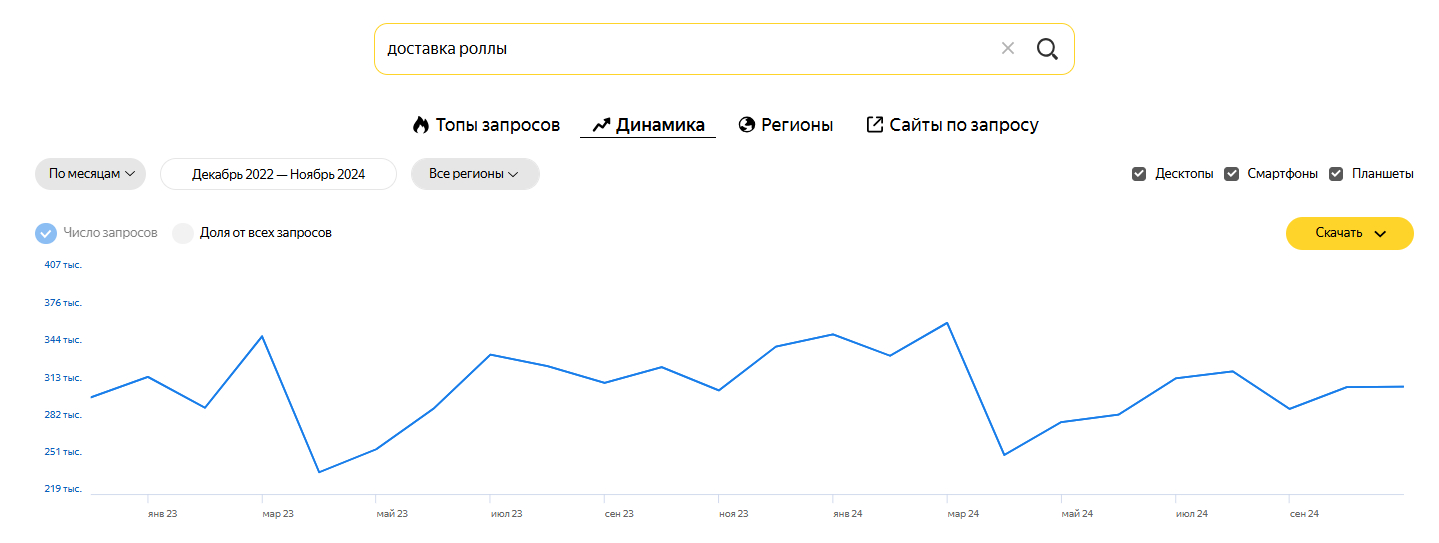
Task: Click the chevron on Скачать button
Action: (x=1381, y=234)
